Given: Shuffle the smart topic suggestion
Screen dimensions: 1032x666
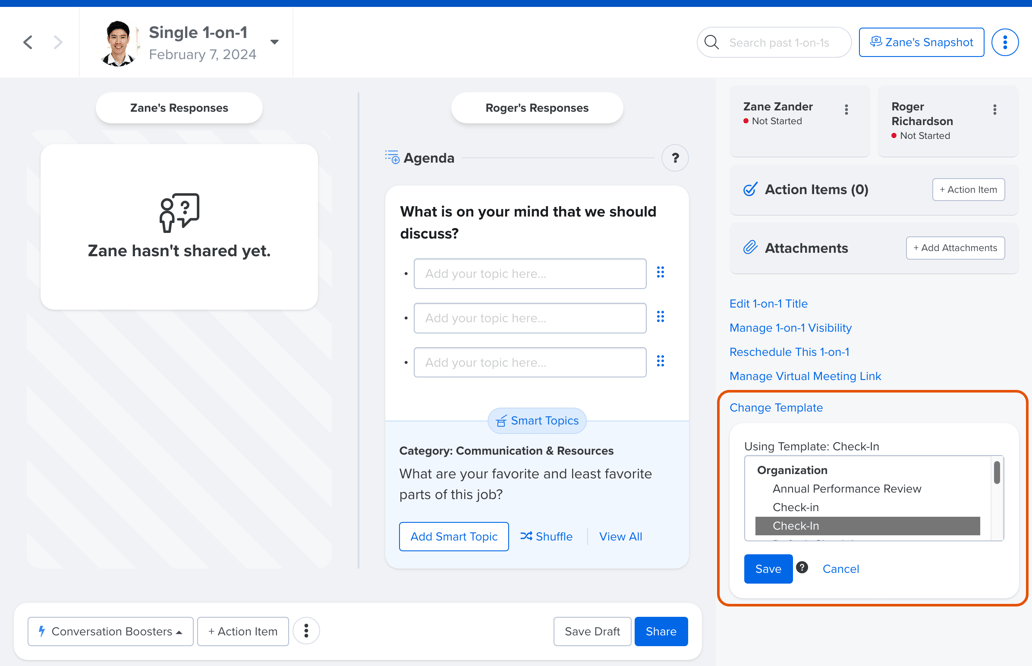Looking at the screenshot, I should (x=547, y=537).
